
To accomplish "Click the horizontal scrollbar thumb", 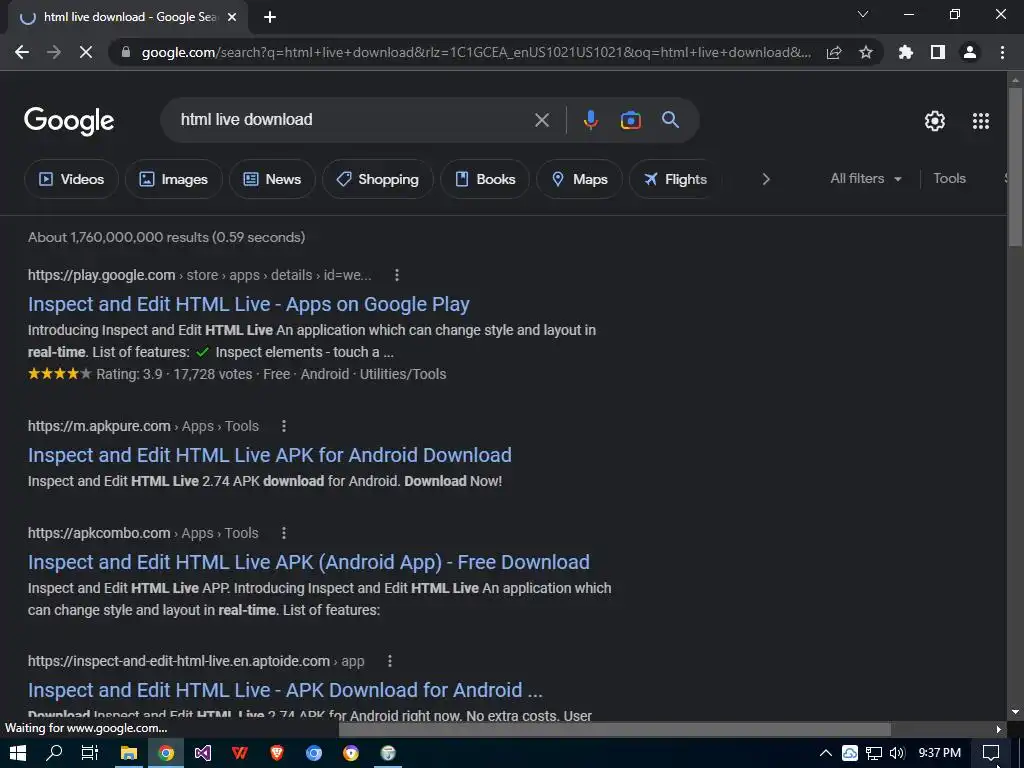I will click(615, 729).
